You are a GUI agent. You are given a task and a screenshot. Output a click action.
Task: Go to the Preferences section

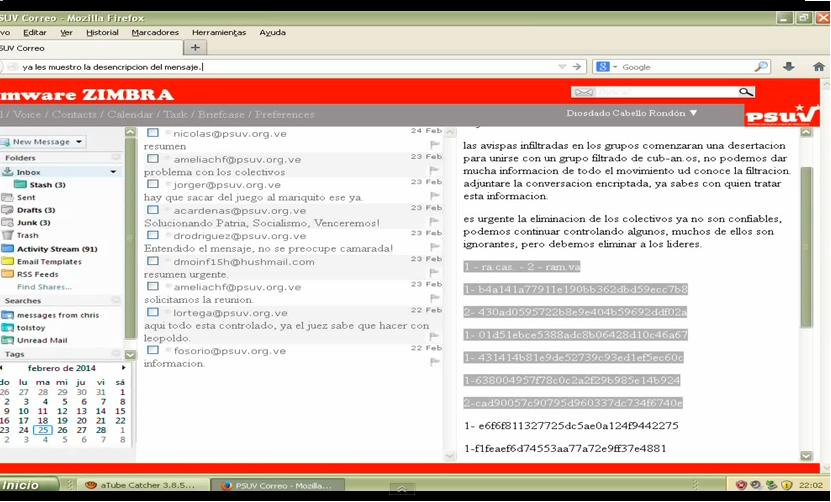(x=285, y=114)
